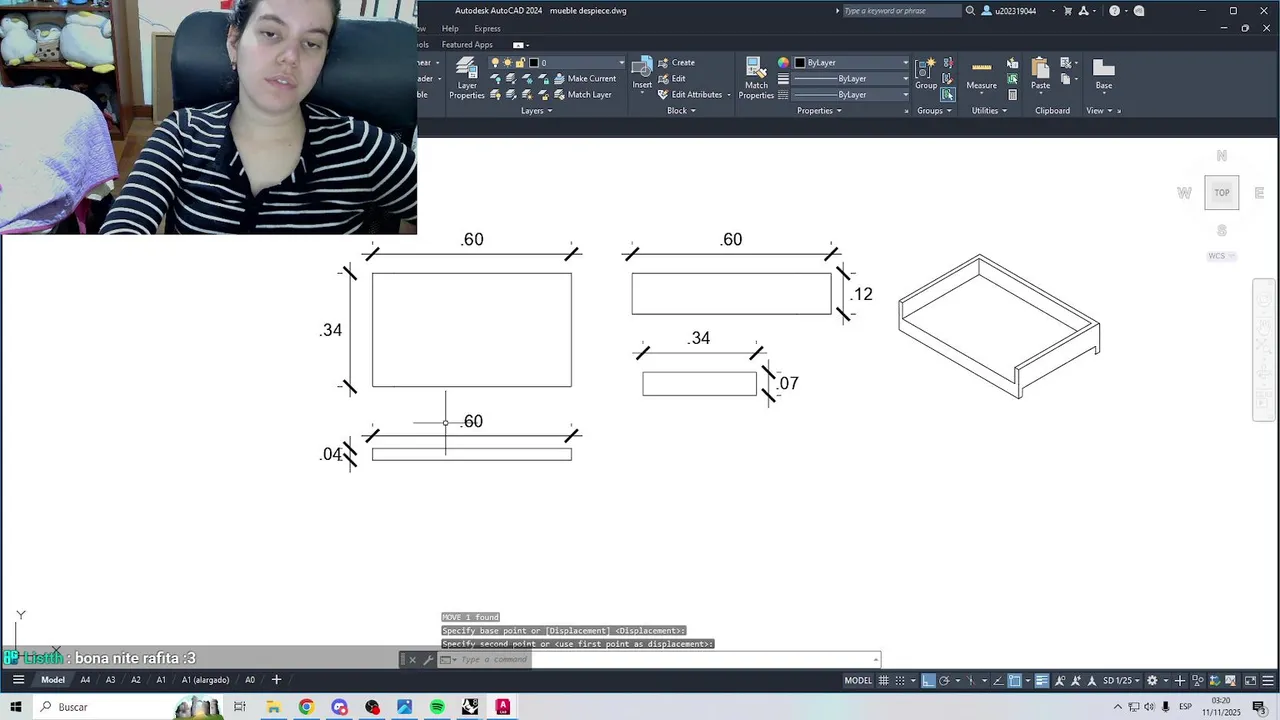The width and height of the screenshot is (1280, 720).
Task: Open Google Chrome from the taskbar
Action: (x=306, y=707)
